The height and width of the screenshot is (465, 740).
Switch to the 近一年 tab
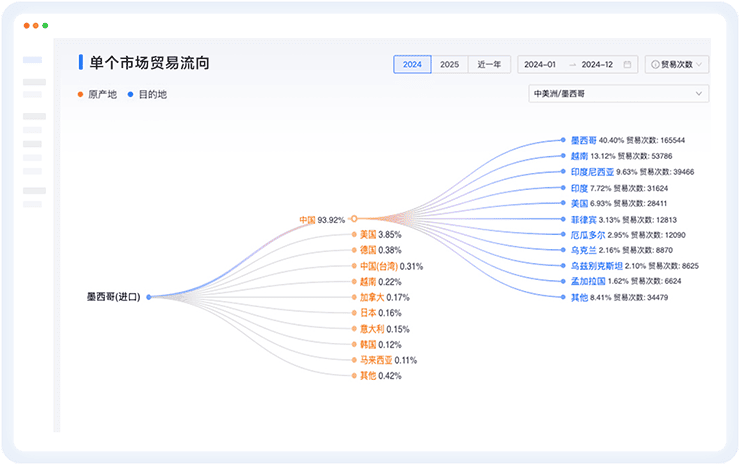pos(487,64)
